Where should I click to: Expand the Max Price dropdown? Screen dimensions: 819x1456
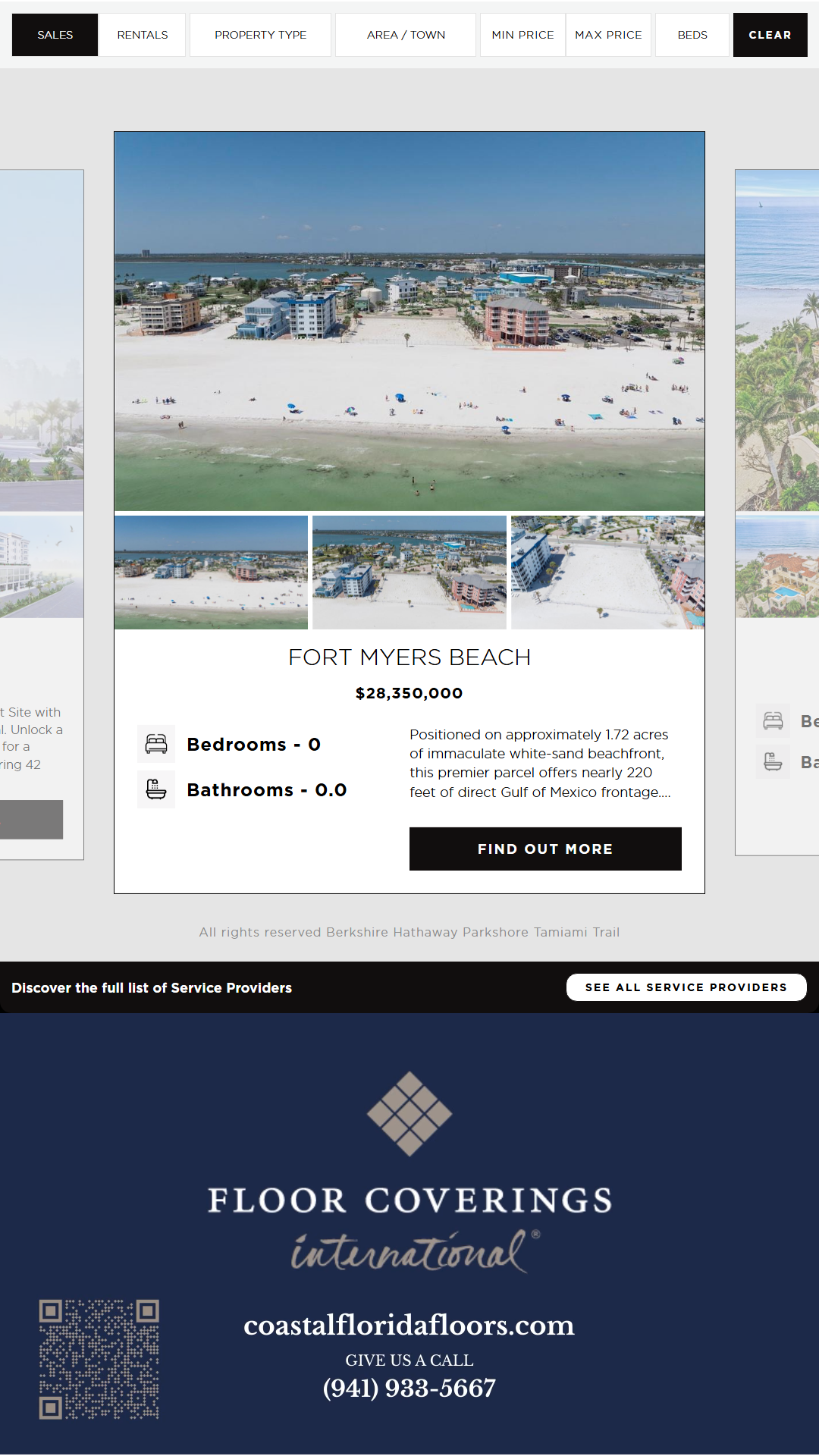tap(608, 35)
